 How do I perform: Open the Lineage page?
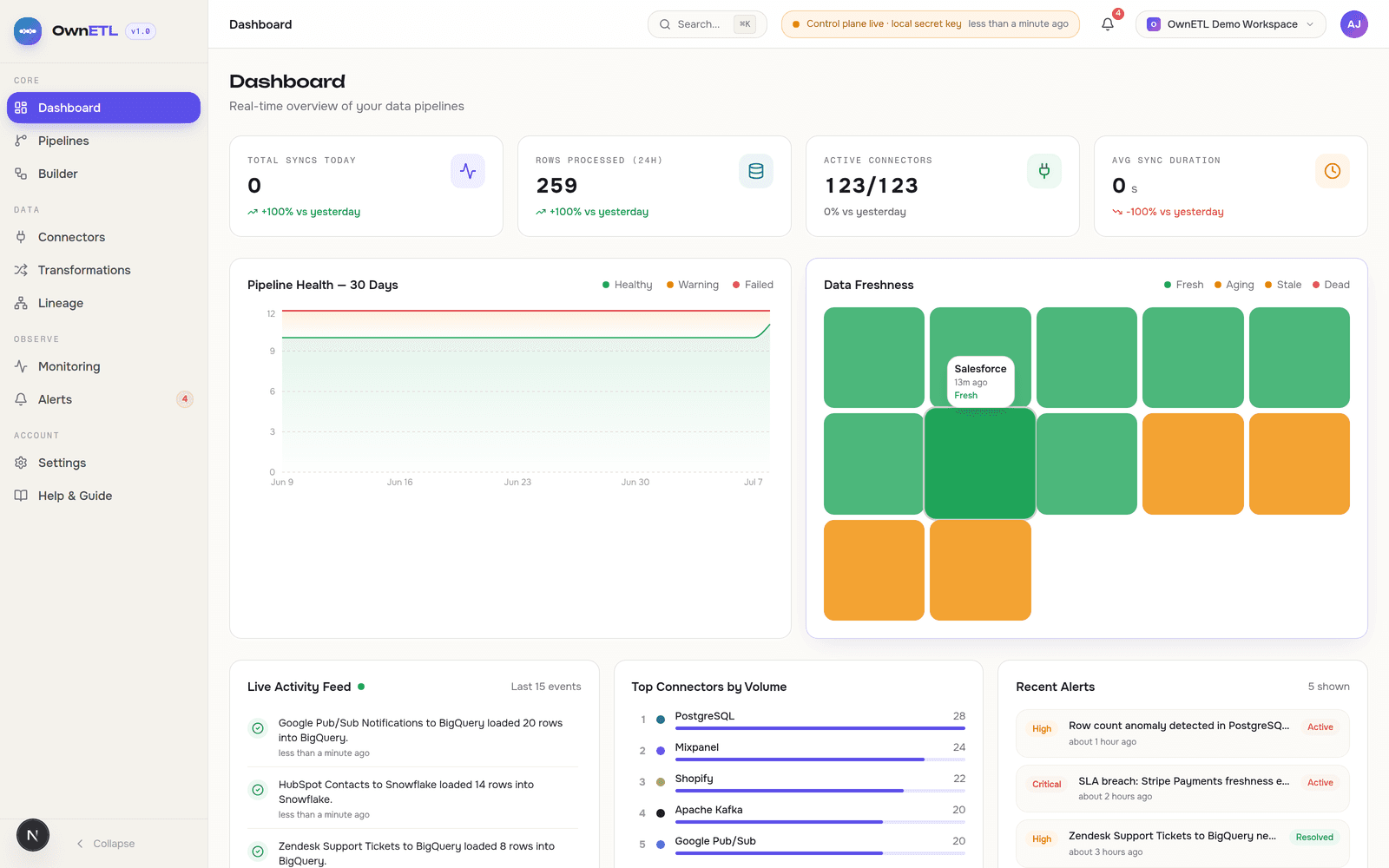click(103, 303)
